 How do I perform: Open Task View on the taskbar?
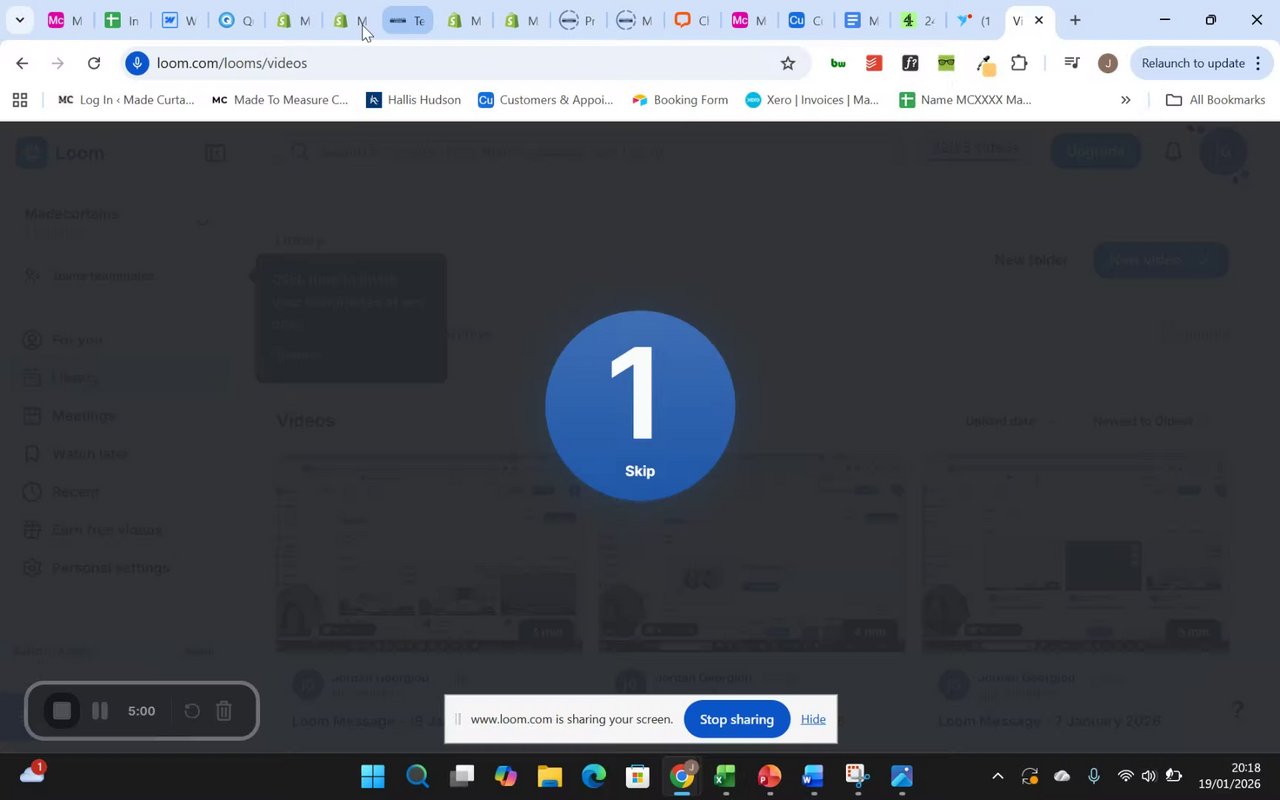461,776
